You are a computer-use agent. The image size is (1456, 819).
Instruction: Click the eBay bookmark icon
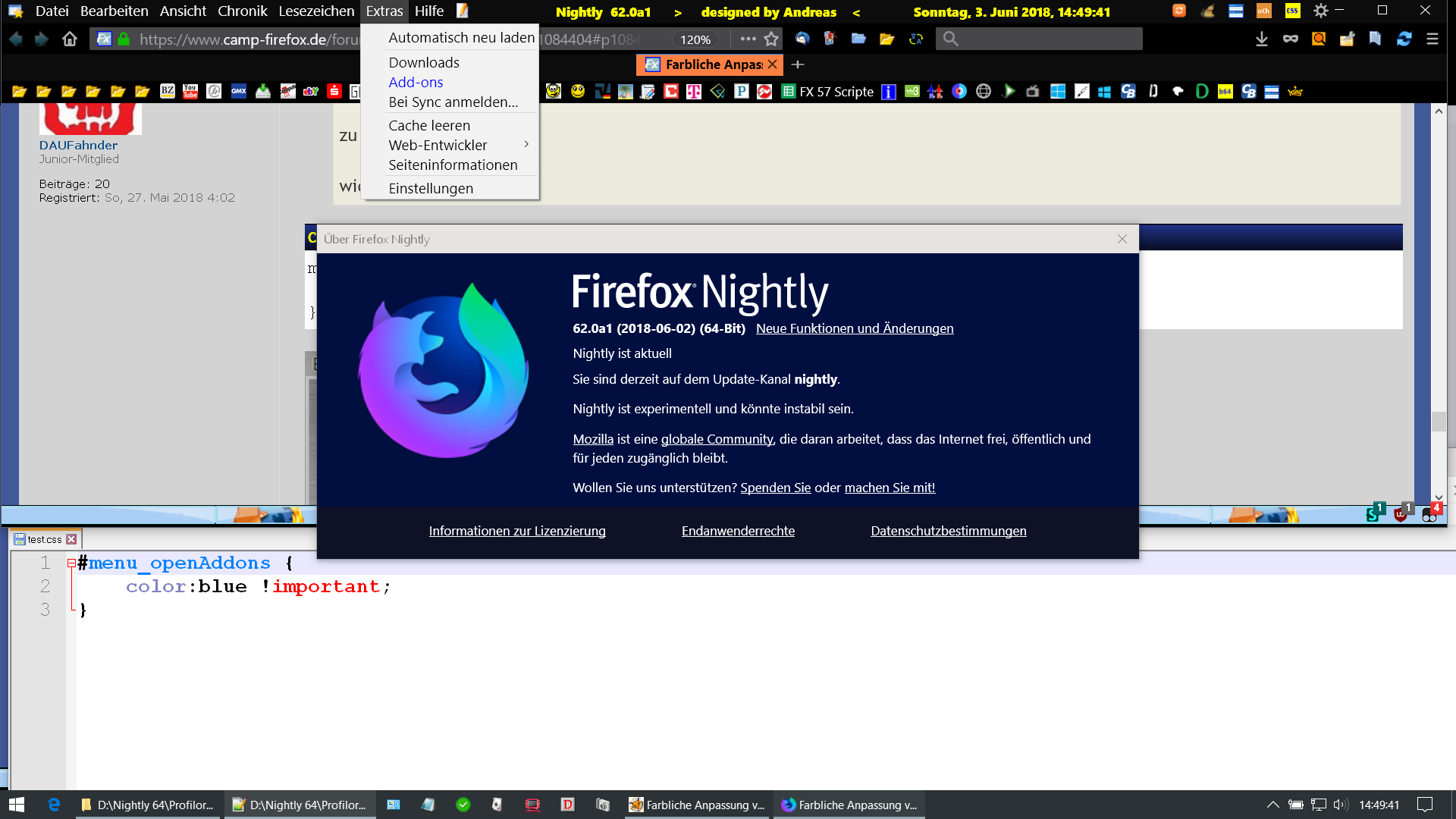point(311,92)
